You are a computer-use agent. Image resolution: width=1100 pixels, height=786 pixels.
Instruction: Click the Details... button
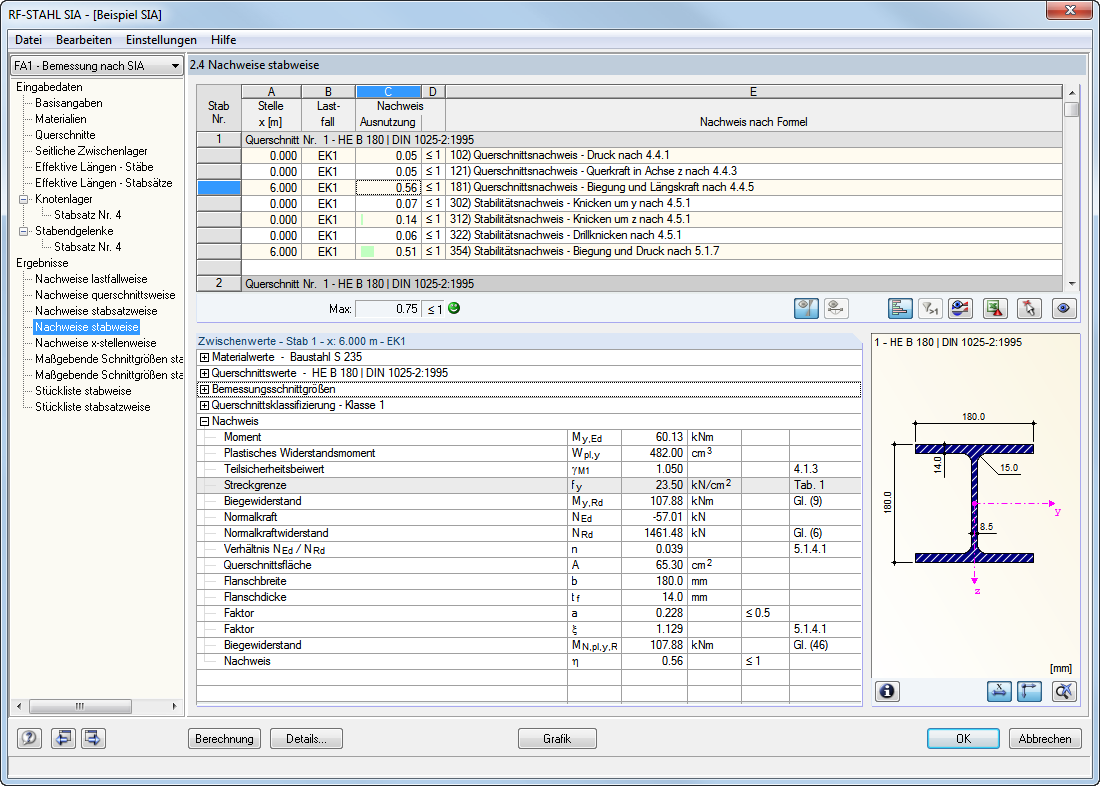307,739
